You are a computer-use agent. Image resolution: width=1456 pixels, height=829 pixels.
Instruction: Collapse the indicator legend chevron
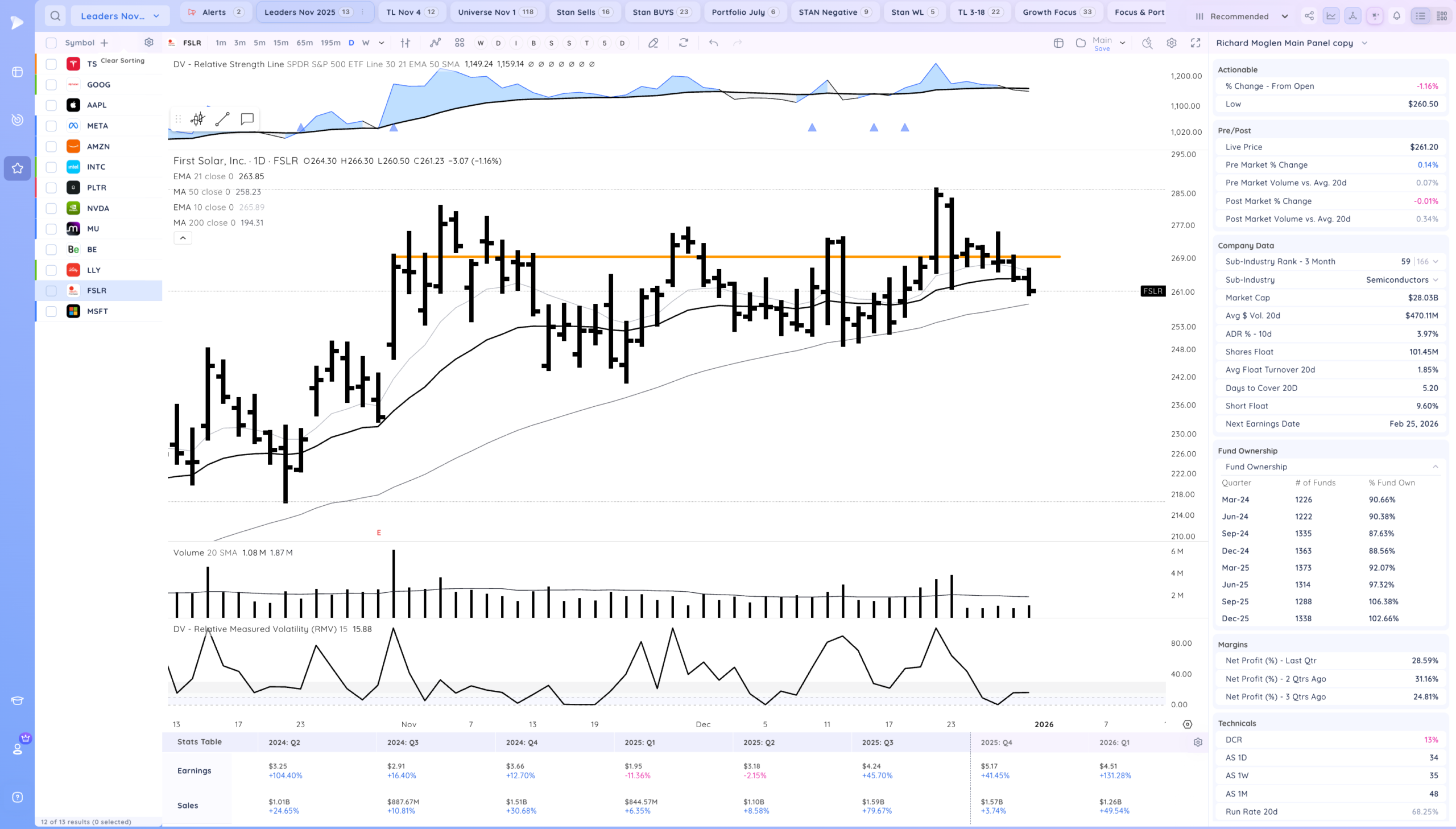(x=183, y=238)
